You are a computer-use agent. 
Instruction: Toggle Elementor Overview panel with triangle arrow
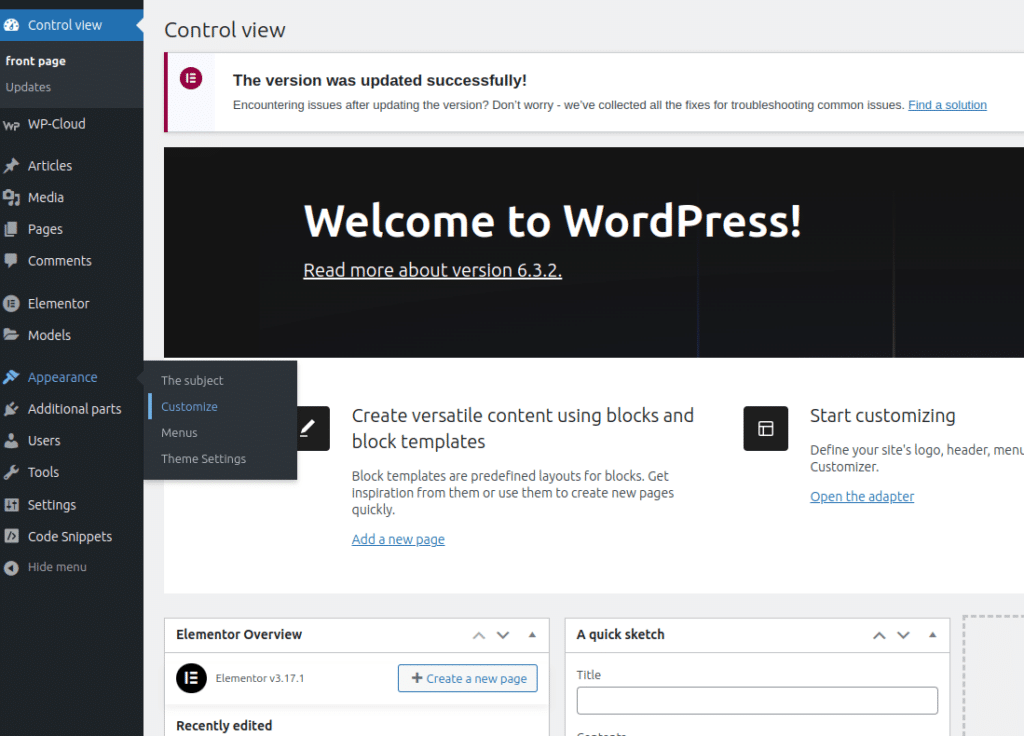(532, 635)
